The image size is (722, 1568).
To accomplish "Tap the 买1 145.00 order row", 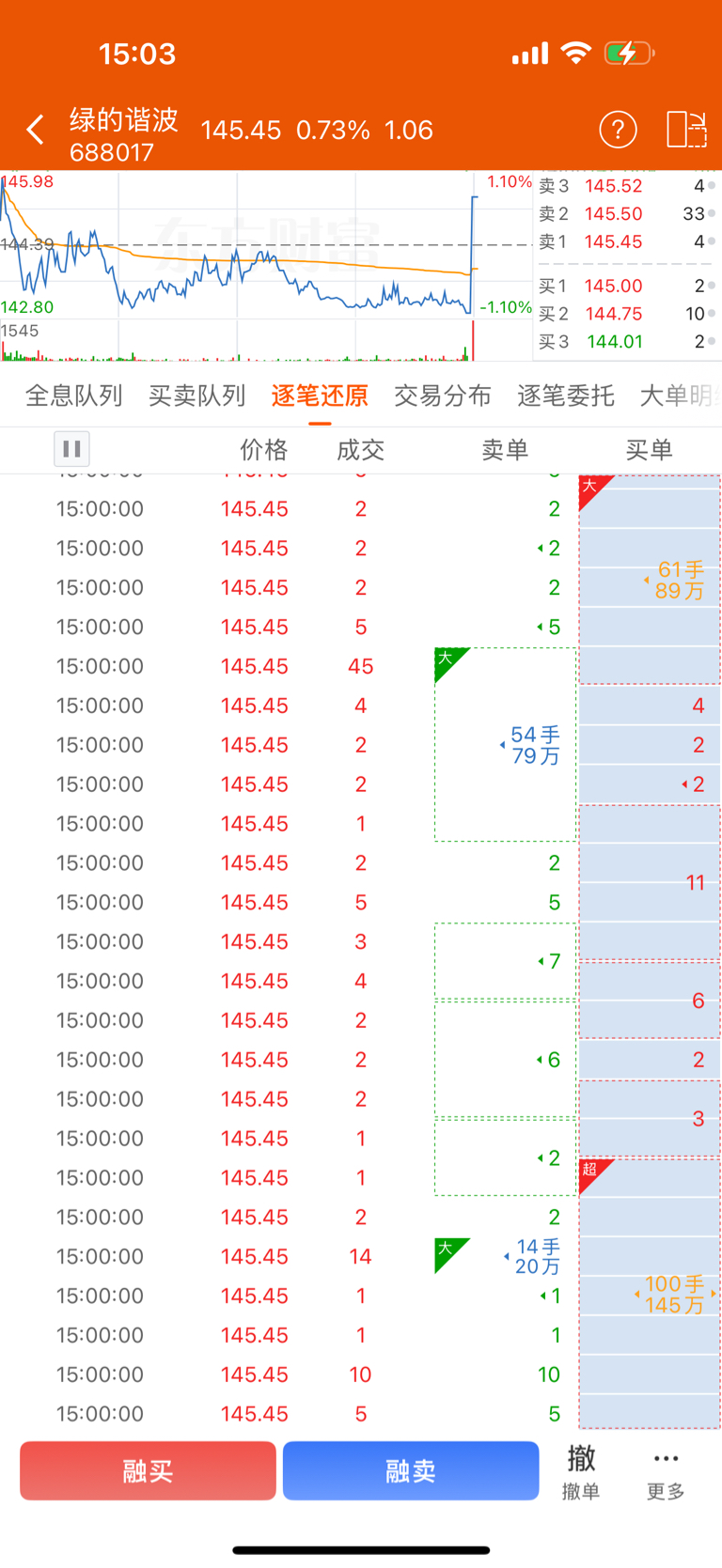I will pos(628,286).
